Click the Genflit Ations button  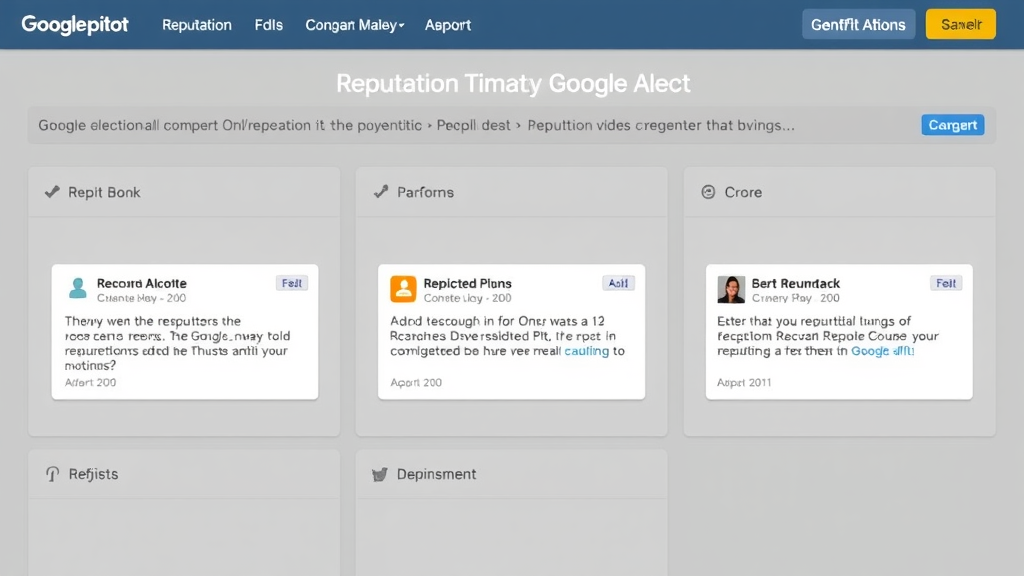pyautogui.click(x=858, y=25)
